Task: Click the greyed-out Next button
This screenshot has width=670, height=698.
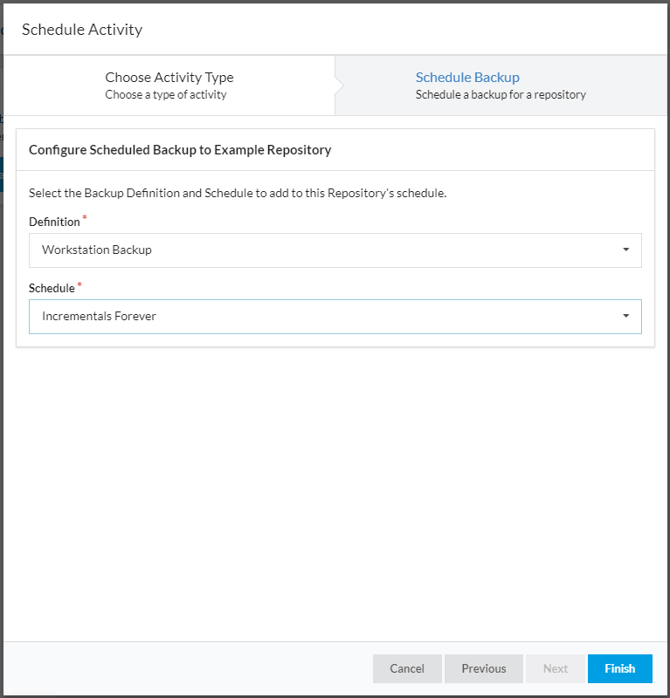Action: pyautogui.click(x=555, y=668)
